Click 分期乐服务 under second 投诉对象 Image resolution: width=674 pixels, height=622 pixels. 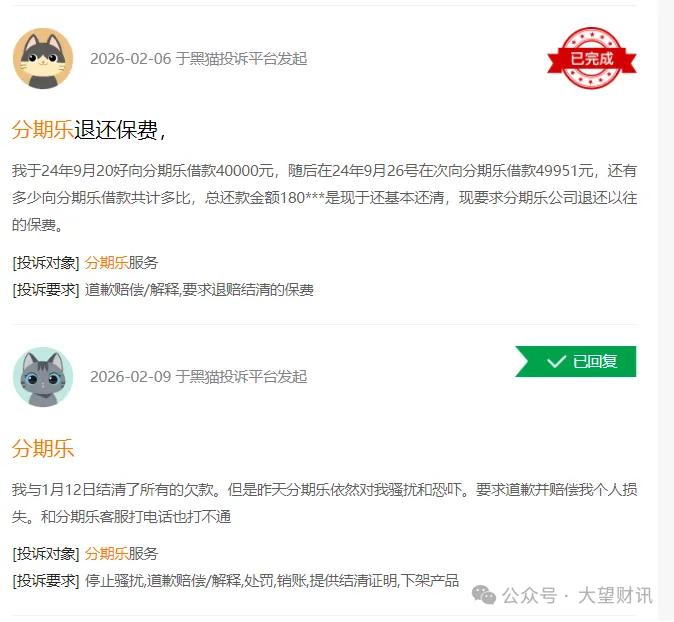[x=121, y=554]
